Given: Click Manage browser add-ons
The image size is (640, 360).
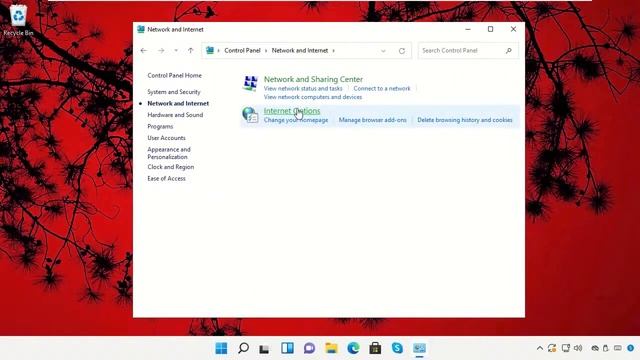Looking at the screenshot, I should pyautogui.click(x=373, y=120).
